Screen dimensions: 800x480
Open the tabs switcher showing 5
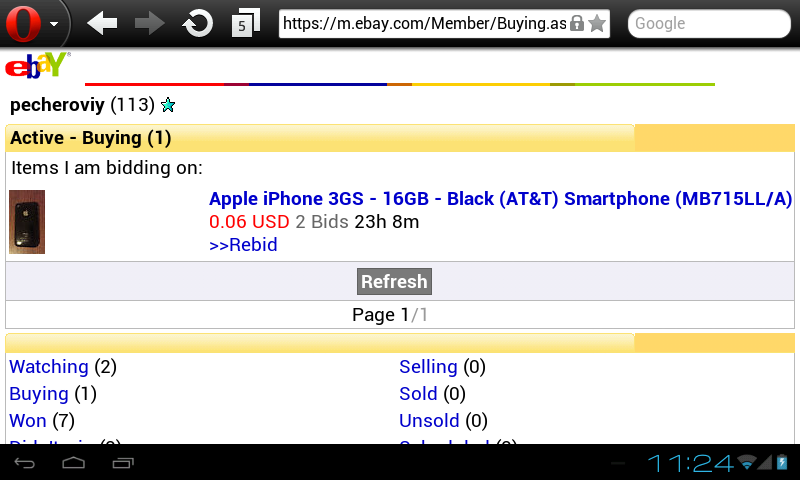click(245, 23)
